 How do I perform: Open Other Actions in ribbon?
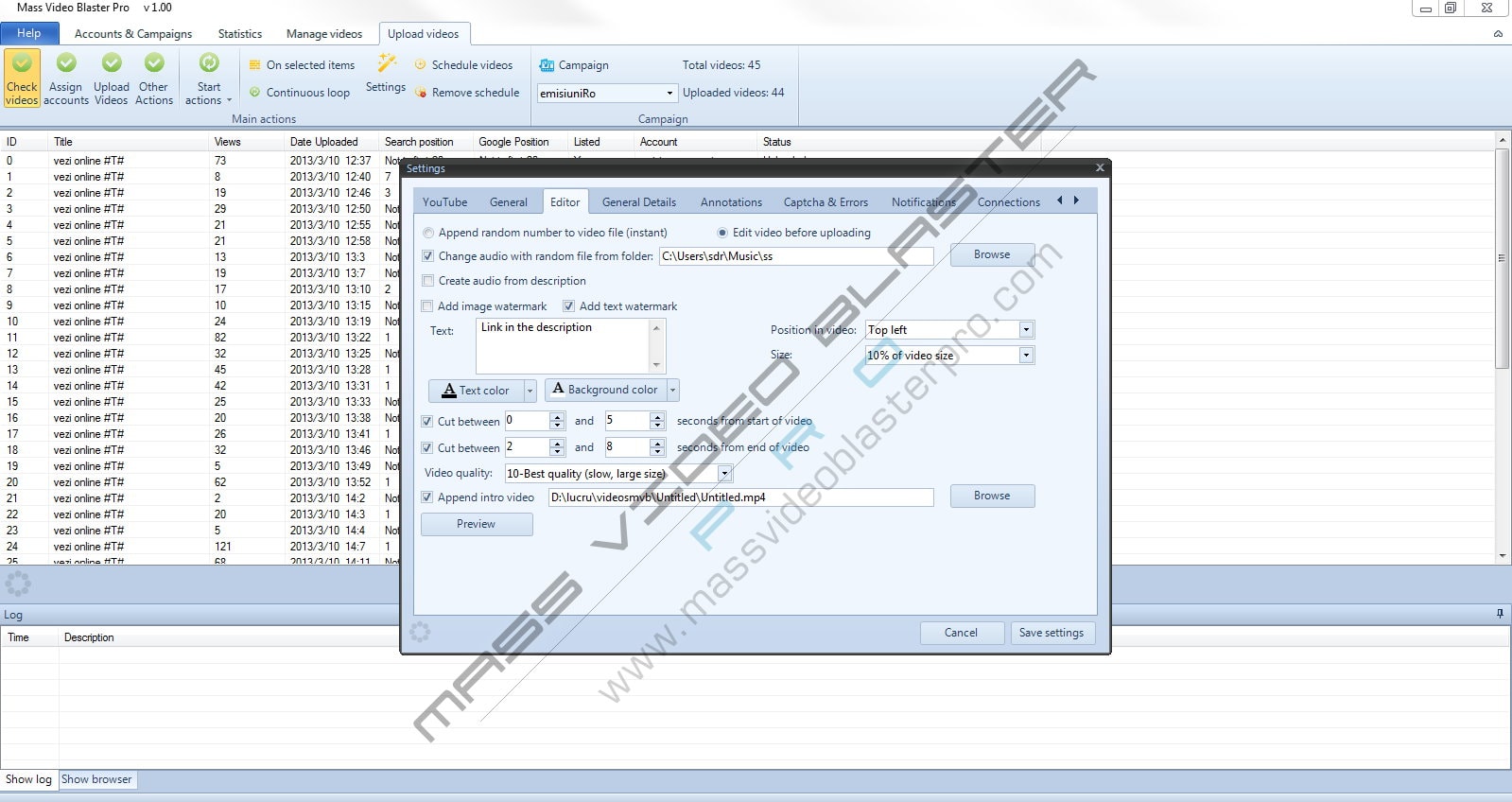pos(154,78)
